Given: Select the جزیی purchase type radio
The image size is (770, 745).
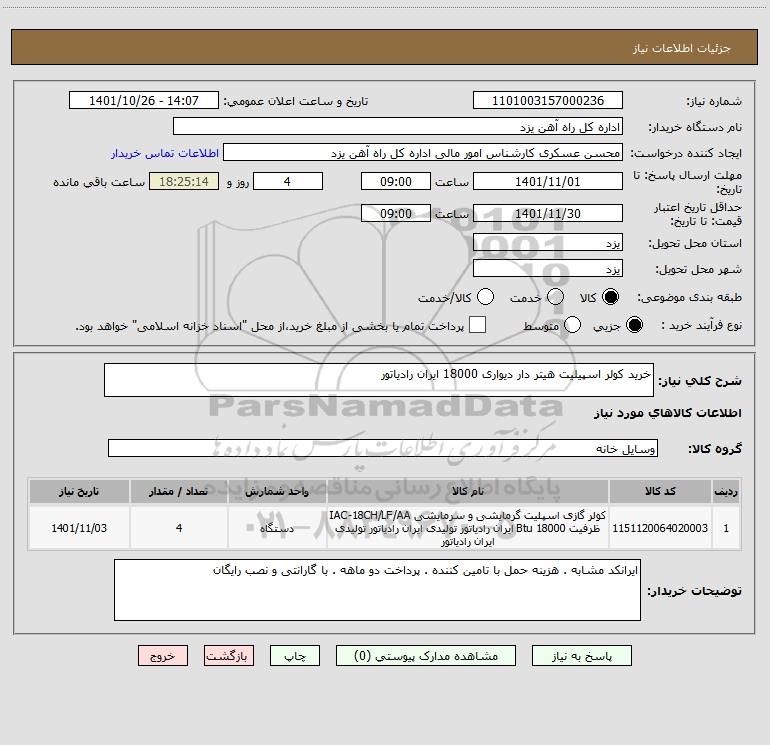Looking at the screenshot, I should click(x=634, y=325).
